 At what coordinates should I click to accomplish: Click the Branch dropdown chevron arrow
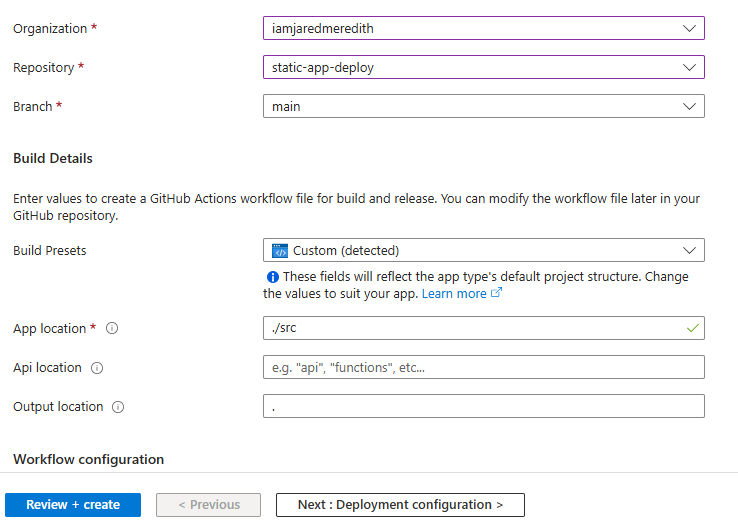(x=689, y=106)
